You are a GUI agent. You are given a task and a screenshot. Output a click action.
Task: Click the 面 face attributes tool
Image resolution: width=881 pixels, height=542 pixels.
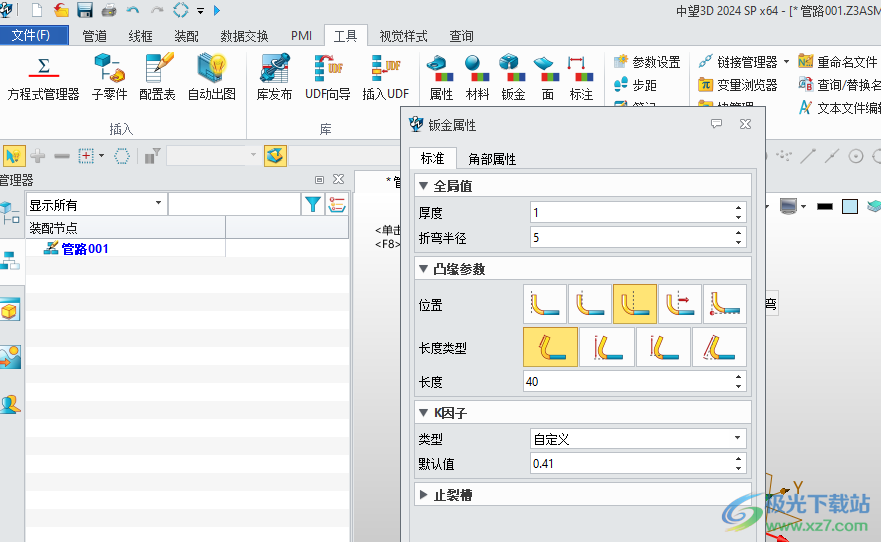(x=547, y=78)
